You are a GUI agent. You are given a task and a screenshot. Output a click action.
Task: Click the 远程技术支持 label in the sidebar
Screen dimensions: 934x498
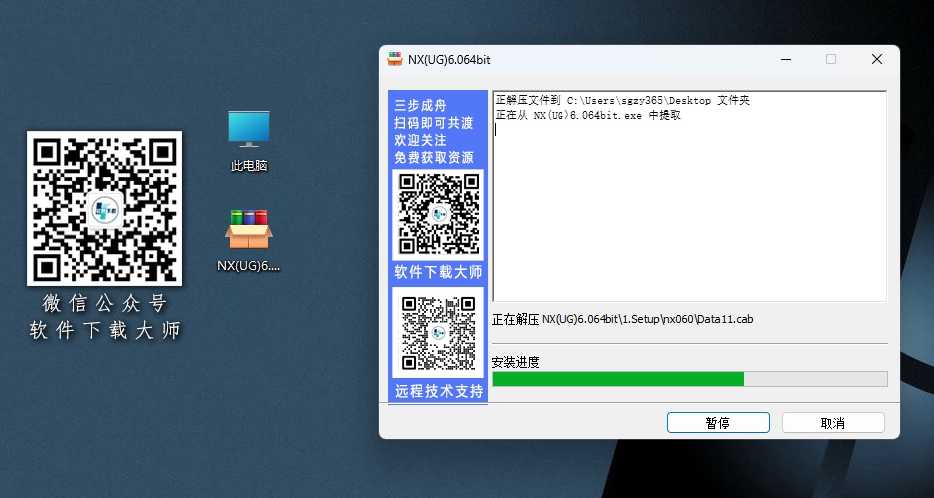pos(439,391)
